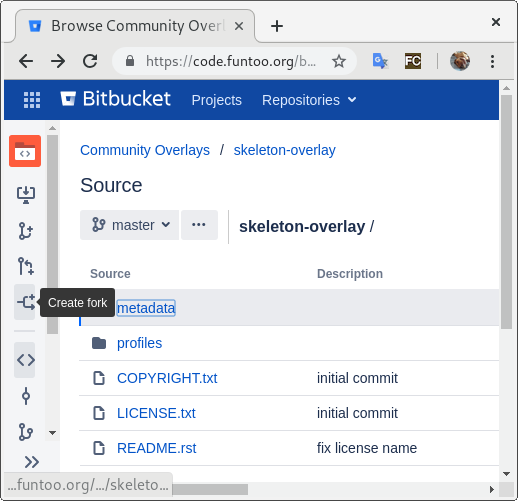Open a new browser tab
This screenshot has width=518, height=501.
point(277,26)
